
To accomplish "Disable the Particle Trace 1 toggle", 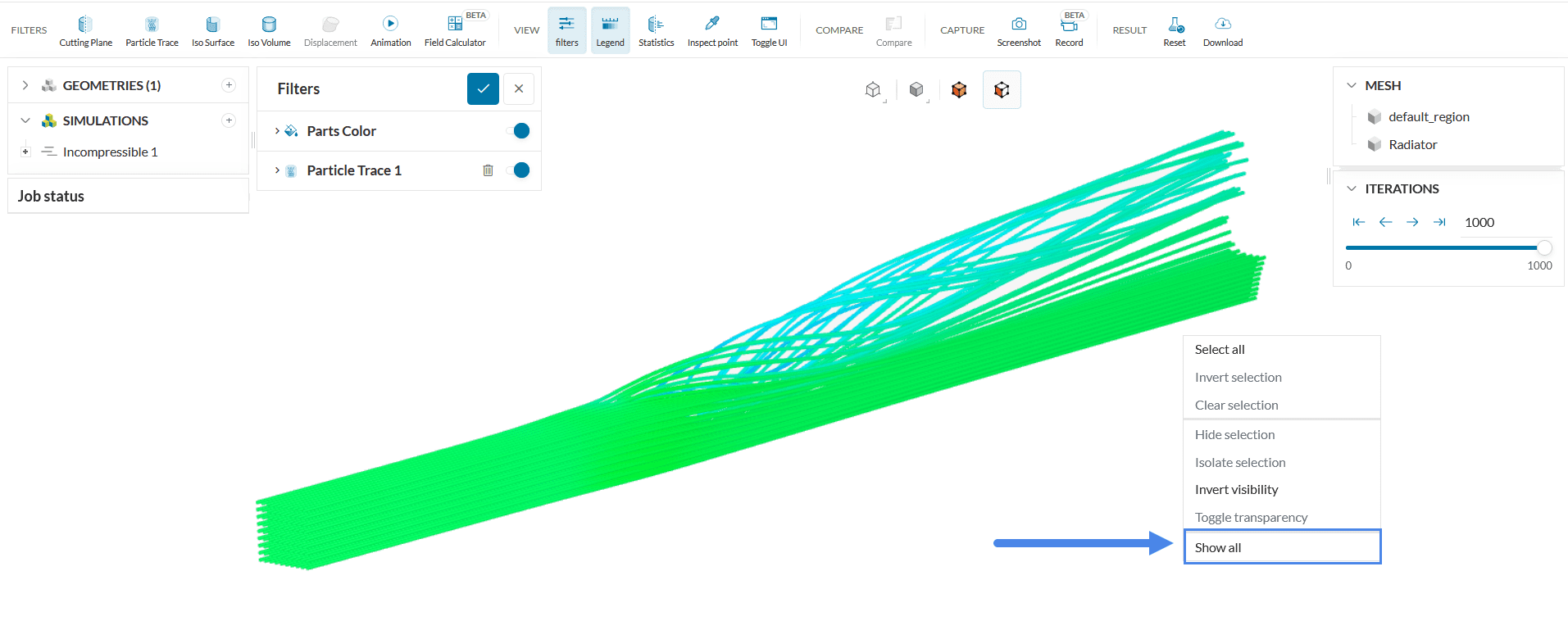I will click(x=518, y=170).
